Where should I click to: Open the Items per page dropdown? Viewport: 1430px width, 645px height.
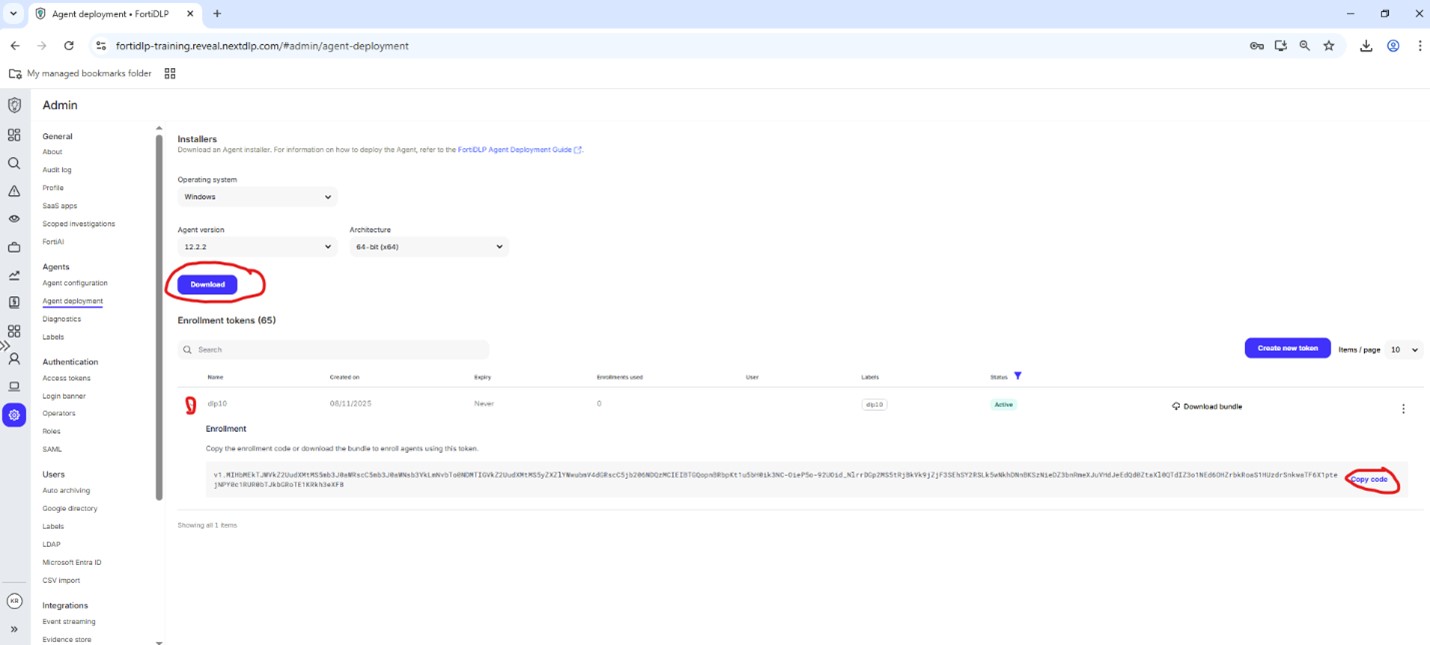(1405, 350)
